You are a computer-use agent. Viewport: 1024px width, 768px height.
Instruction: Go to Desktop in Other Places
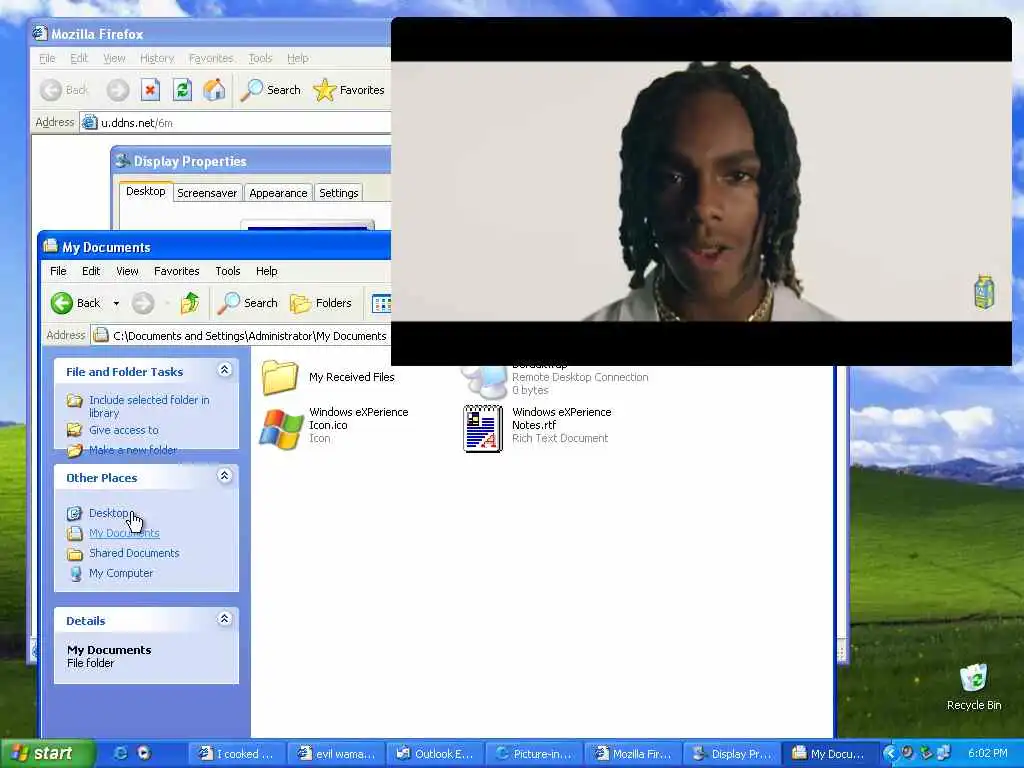pyautogui.click(x=108, y=513)
